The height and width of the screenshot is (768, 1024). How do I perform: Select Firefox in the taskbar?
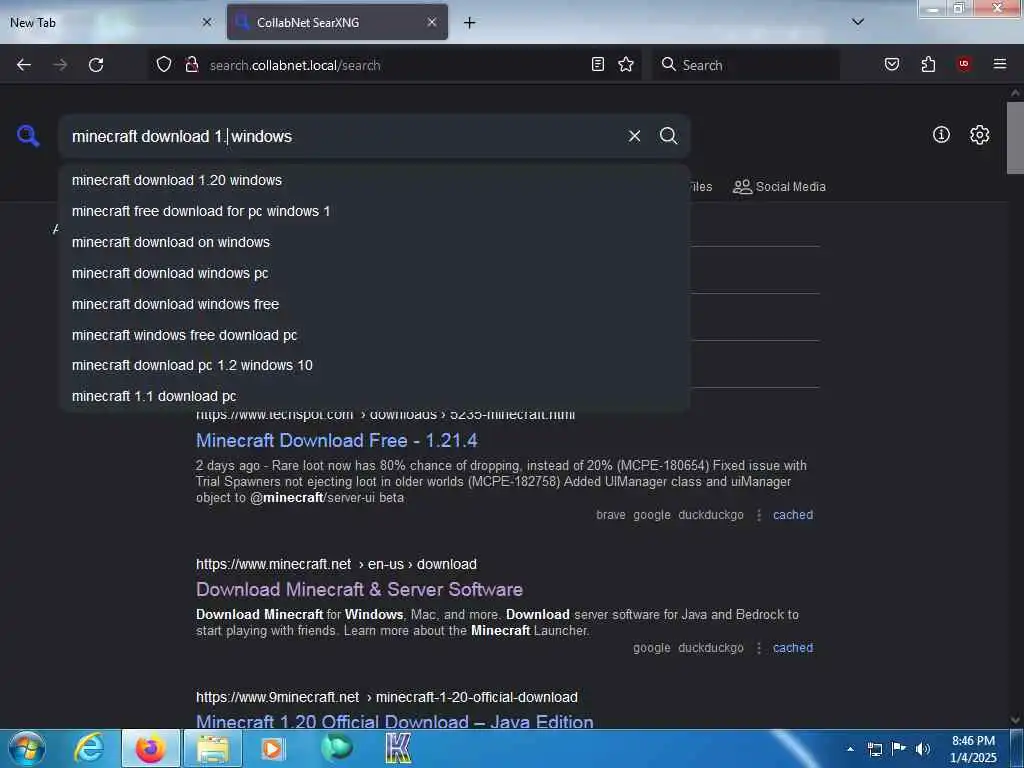click(150, 748)
